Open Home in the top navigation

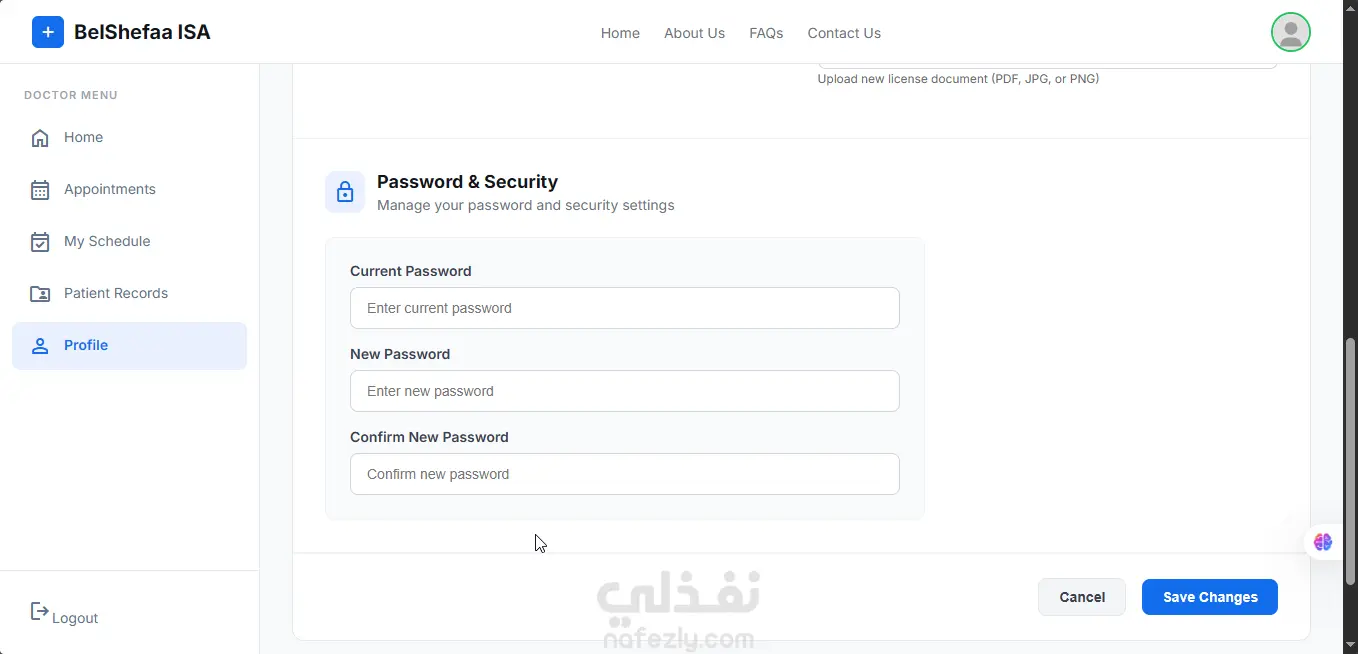click(620, 33)
